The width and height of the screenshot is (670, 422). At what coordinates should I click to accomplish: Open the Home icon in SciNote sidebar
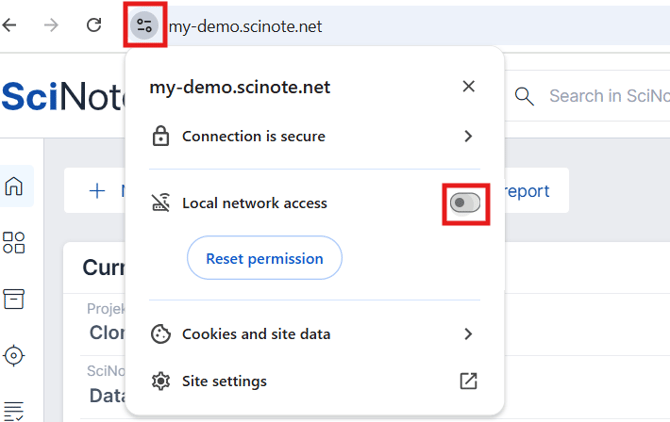(14, 187)
